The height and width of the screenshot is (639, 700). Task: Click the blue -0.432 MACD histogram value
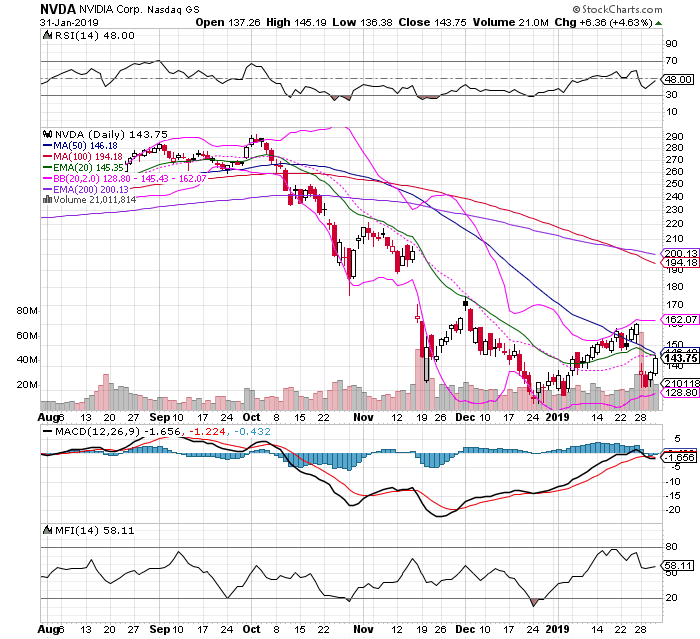[x=251, y=432]
